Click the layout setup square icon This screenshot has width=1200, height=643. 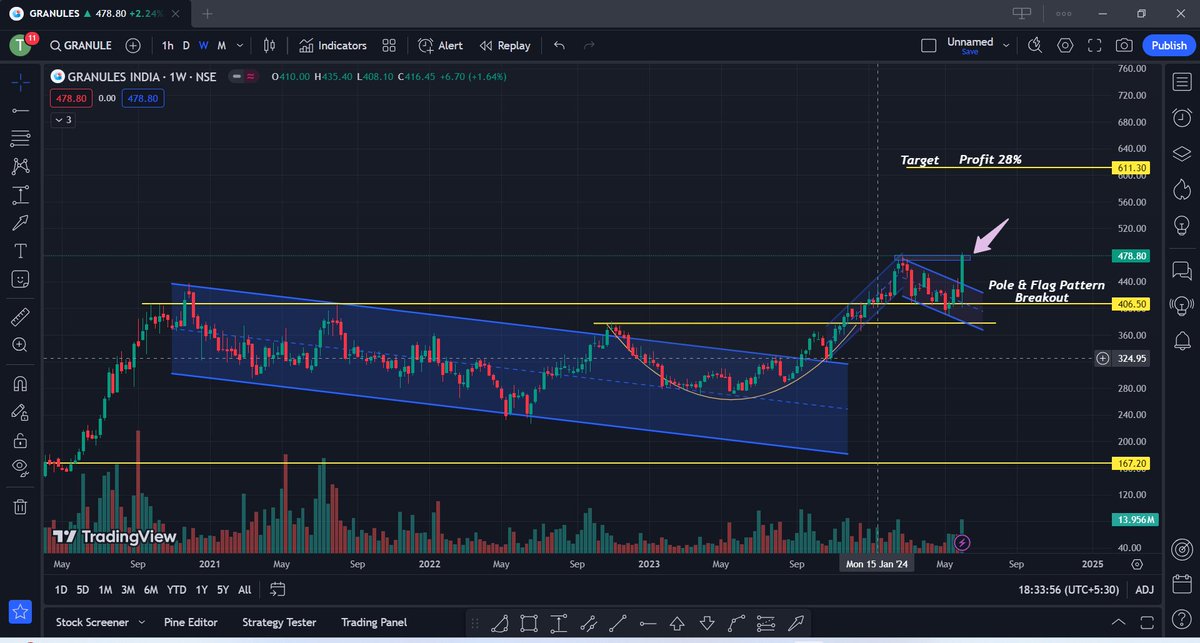click(x=929, y=46)
